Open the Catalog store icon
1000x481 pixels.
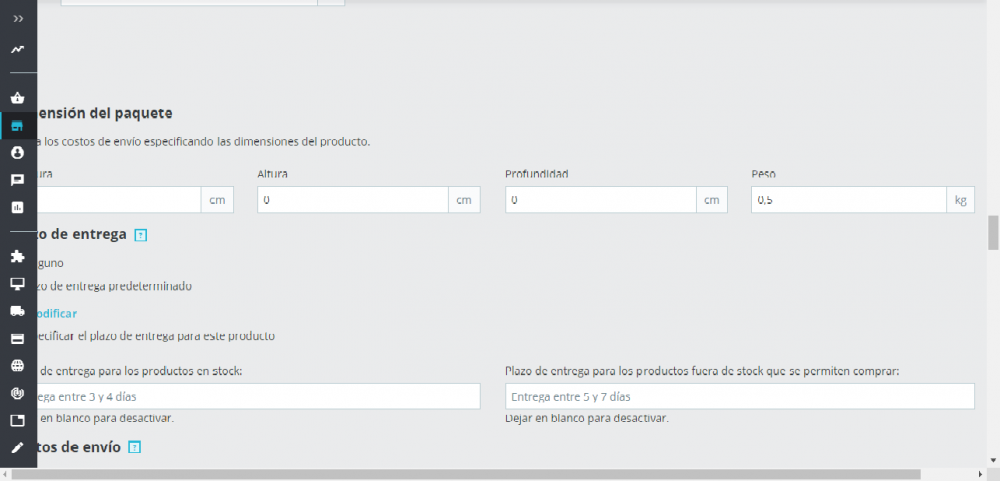pos(18,126)
